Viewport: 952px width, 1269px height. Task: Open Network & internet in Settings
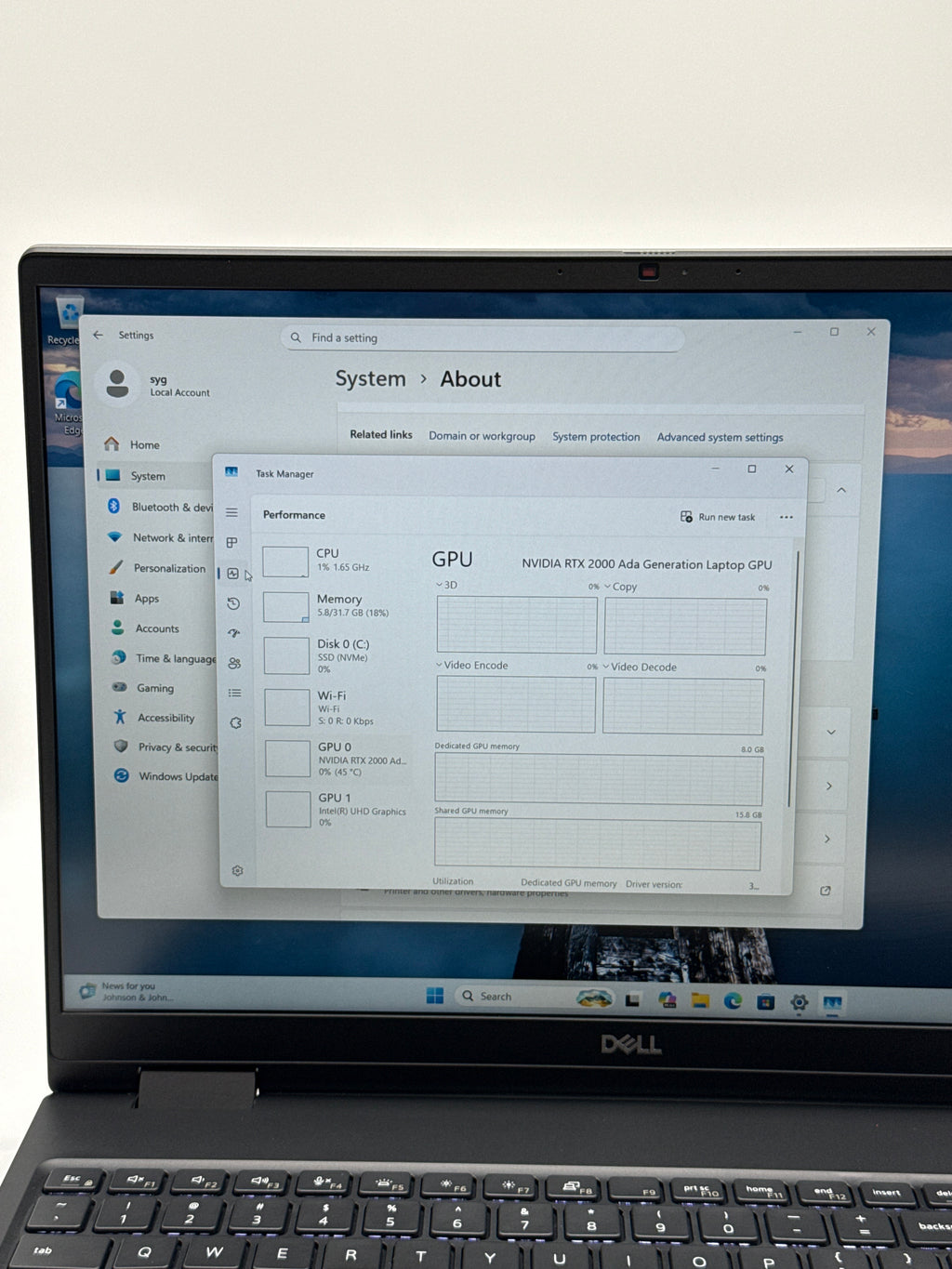tap(160, 537)
